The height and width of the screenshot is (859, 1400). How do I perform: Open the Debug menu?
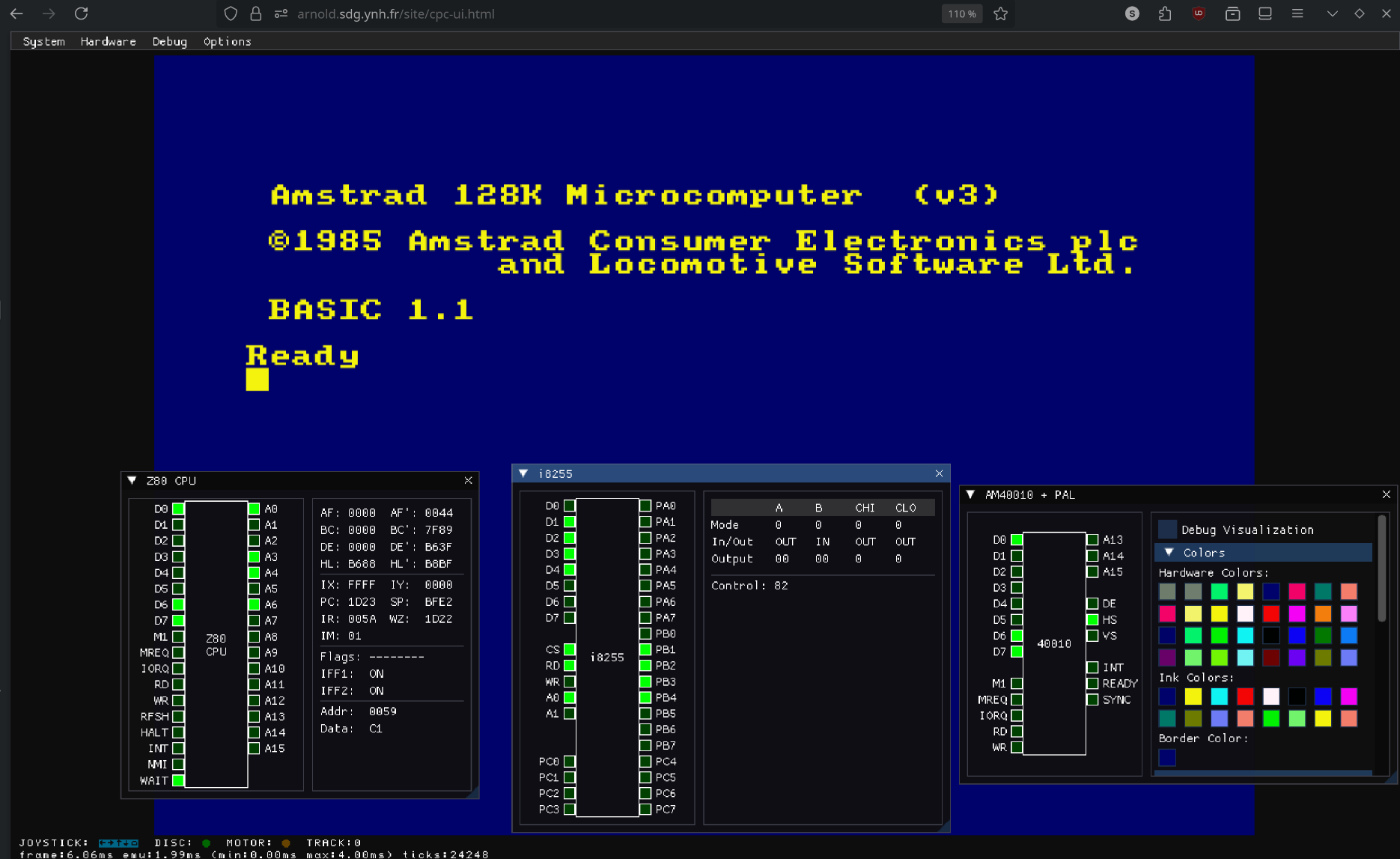click(x=170, y=42)
